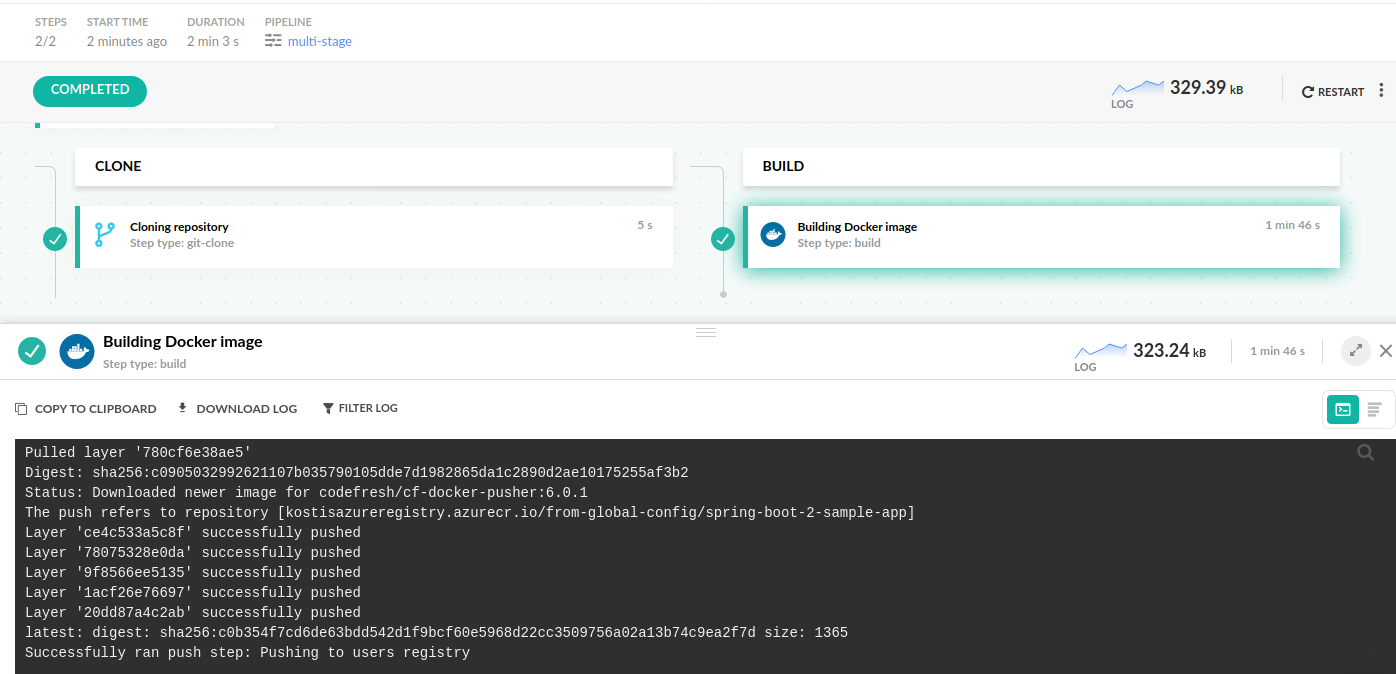Click the Docker icon in log panel header
This screenshot has height=674, width=1396.
coord(77,351)
